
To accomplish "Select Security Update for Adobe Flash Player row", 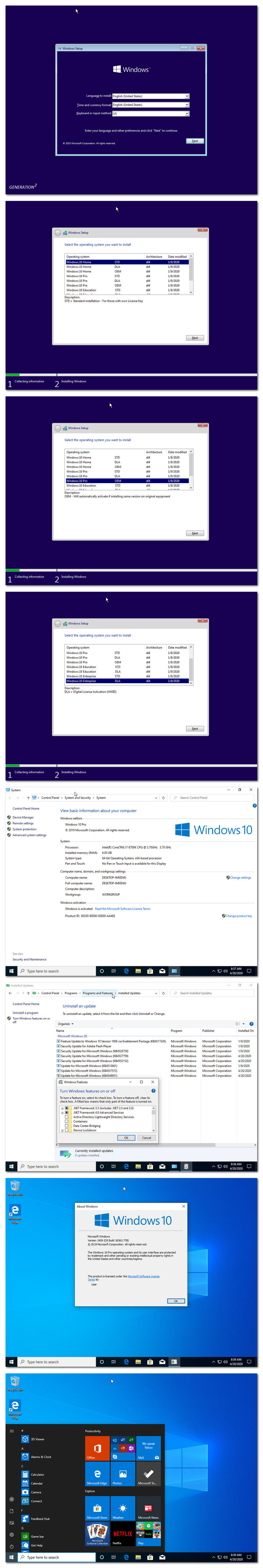I will [155, 1046].
